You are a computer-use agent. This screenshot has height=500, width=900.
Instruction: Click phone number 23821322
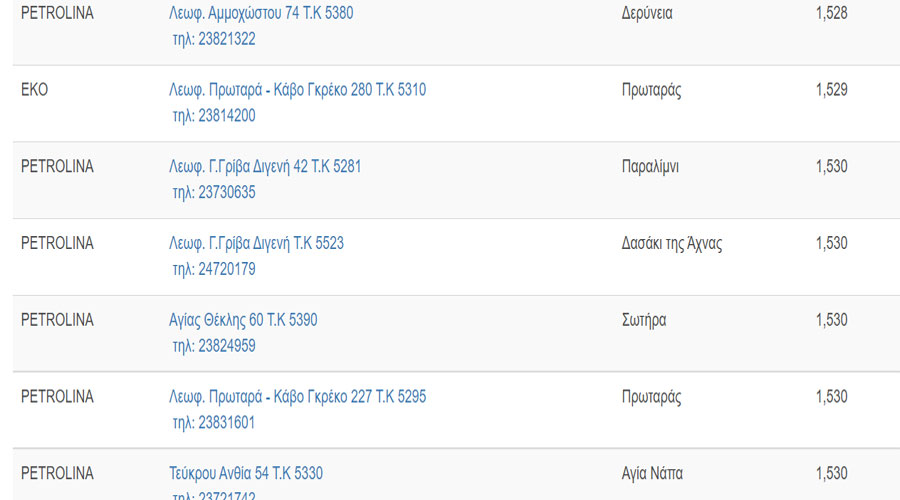click(x=213, y=39)
